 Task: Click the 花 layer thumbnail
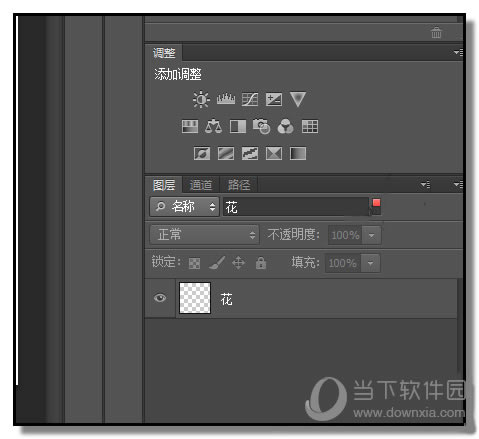[195, 298]
